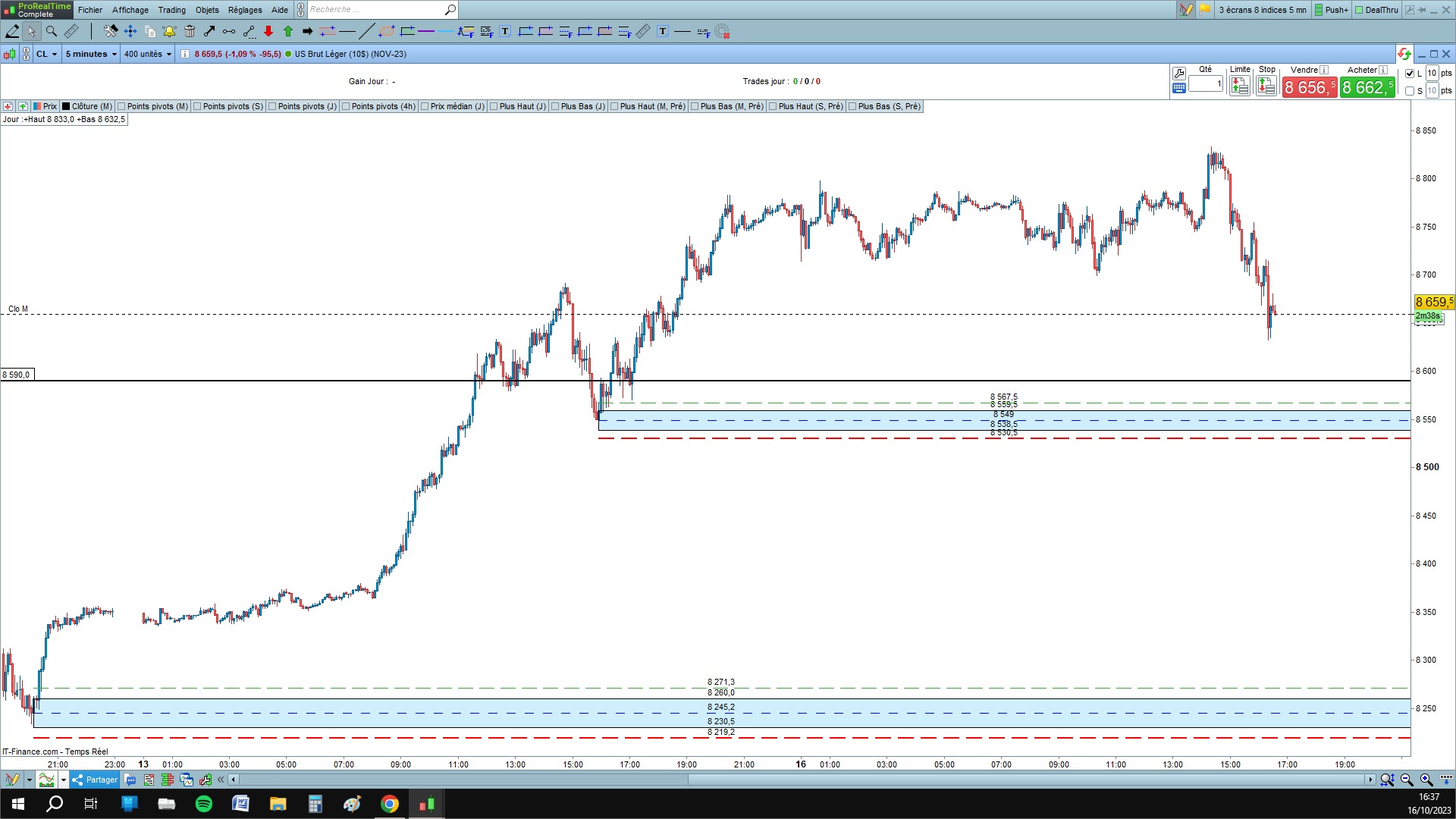Click the magnifier zoom tool
1456x819 pixels.
coord(51,31)
